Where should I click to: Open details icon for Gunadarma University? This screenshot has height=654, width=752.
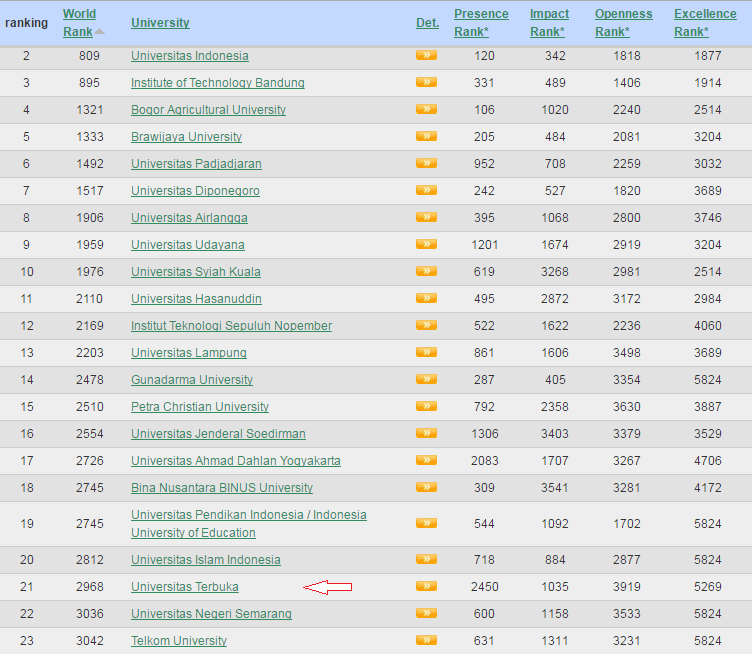coord(426,379)
